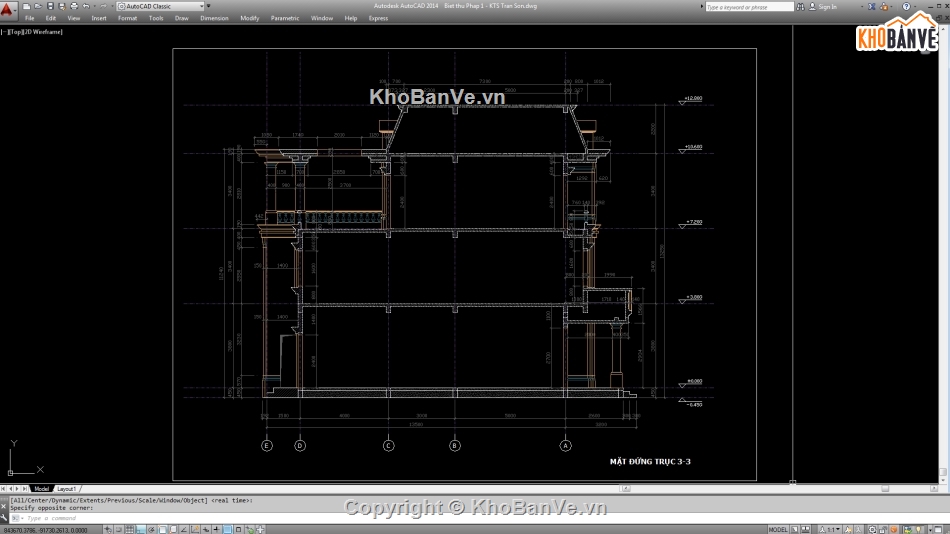Toggle Polar Tracking in status bar
This screenshot has width=950, height=534.
151,529
